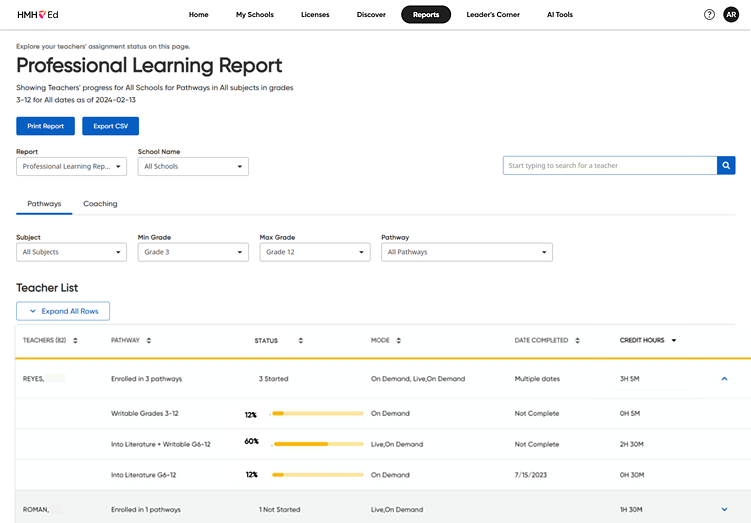The height and width of the screenshot is (523, 751).
Task: Click "3 Started" status cell
Action: pos(273,379)
